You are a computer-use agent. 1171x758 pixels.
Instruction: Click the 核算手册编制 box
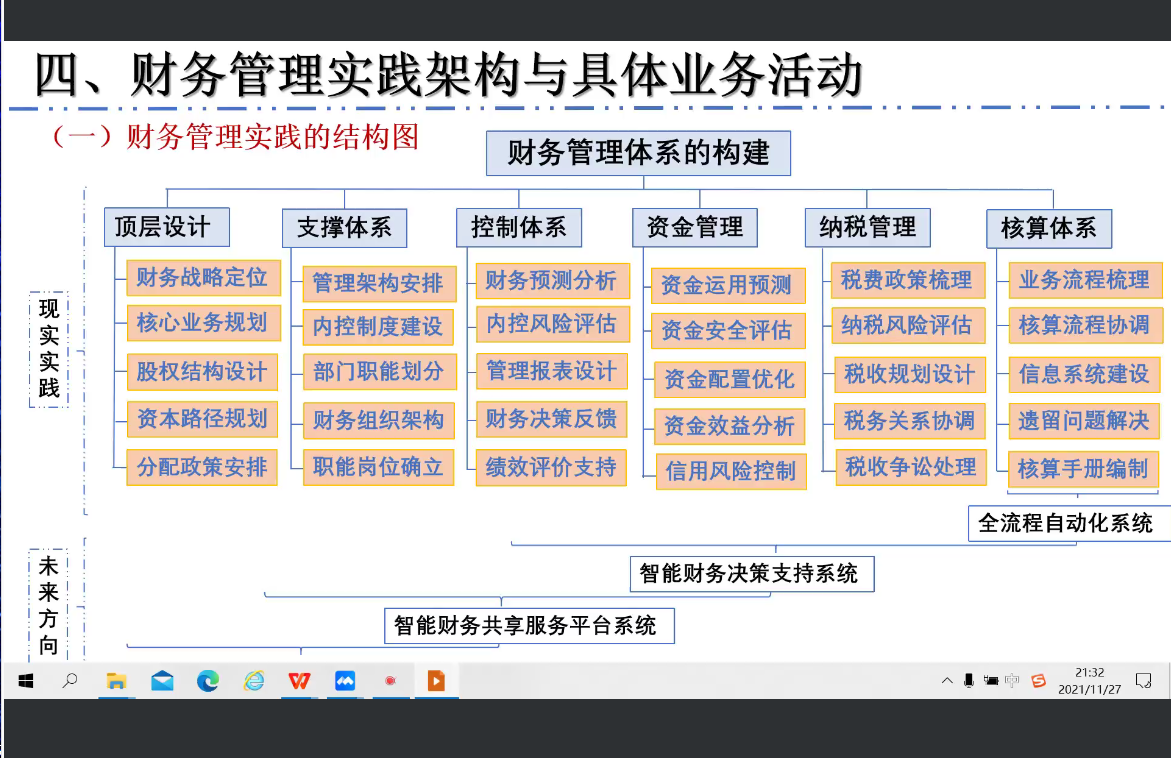(x=1083, y=468)
